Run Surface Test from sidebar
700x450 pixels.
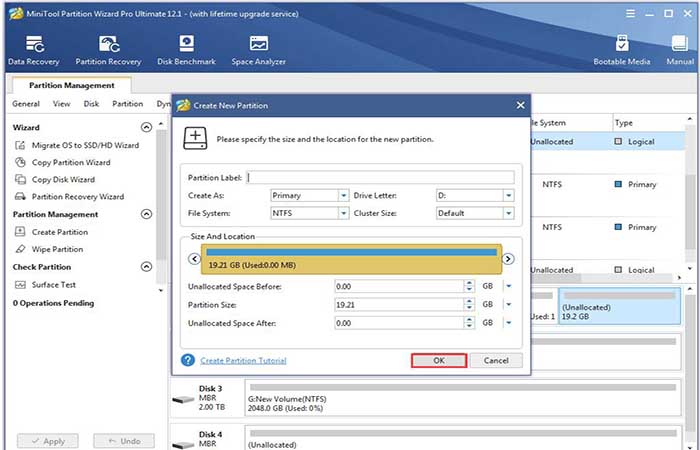46,284
